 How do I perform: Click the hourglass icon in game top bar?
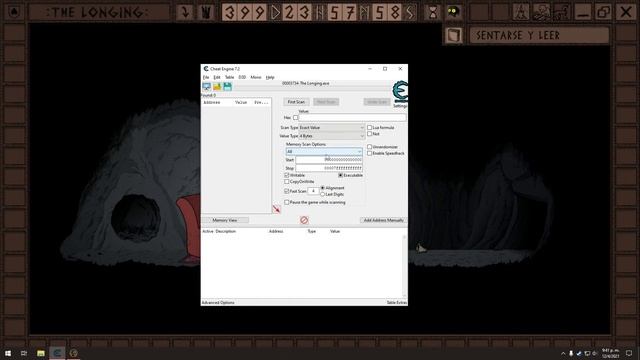[x=433, y=12]
